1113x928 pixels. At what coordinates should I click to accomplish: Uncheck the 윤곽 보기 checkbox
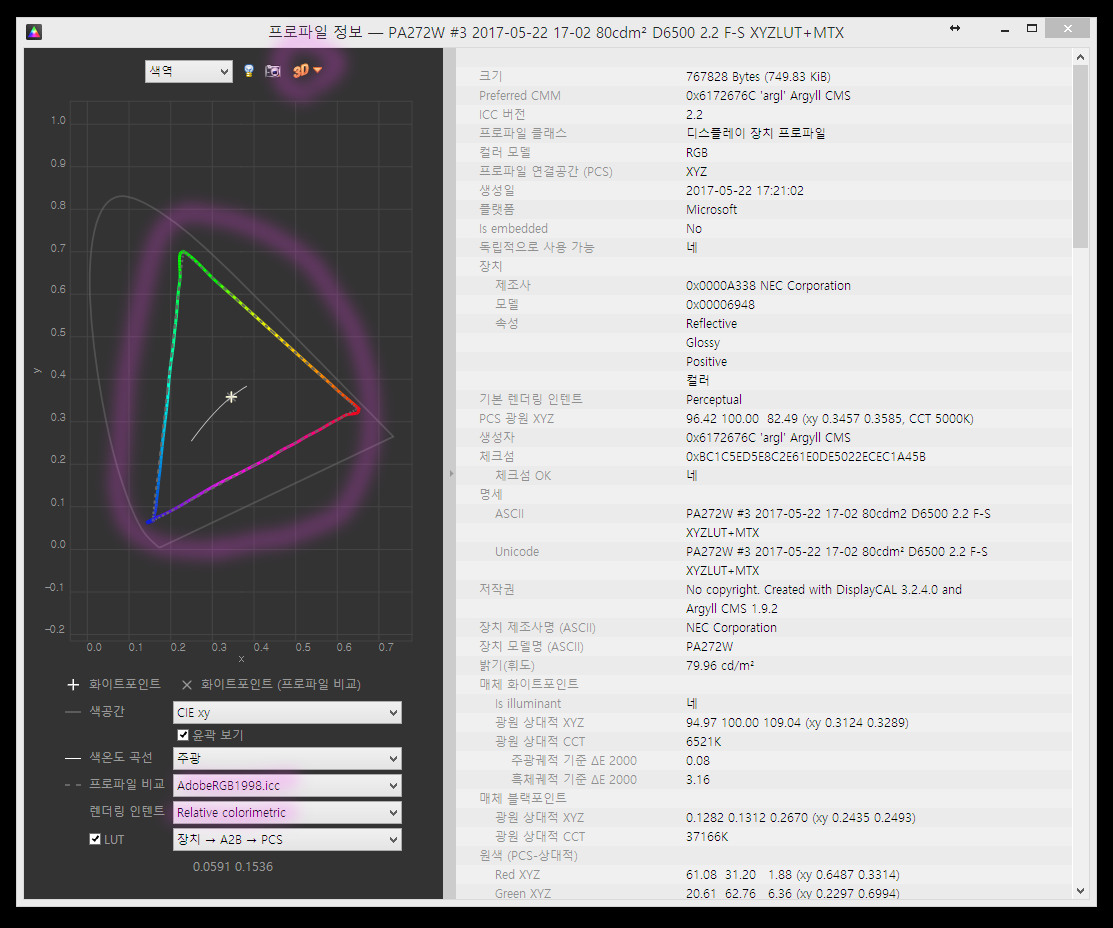click(183, 735)
